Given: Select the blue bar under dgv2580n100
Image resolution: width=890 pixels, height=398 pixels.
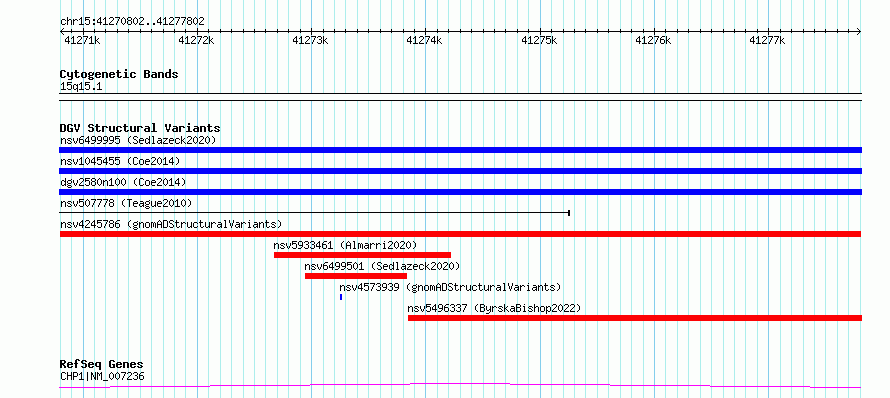Looking at the screenshot, I should click(460, 192).
